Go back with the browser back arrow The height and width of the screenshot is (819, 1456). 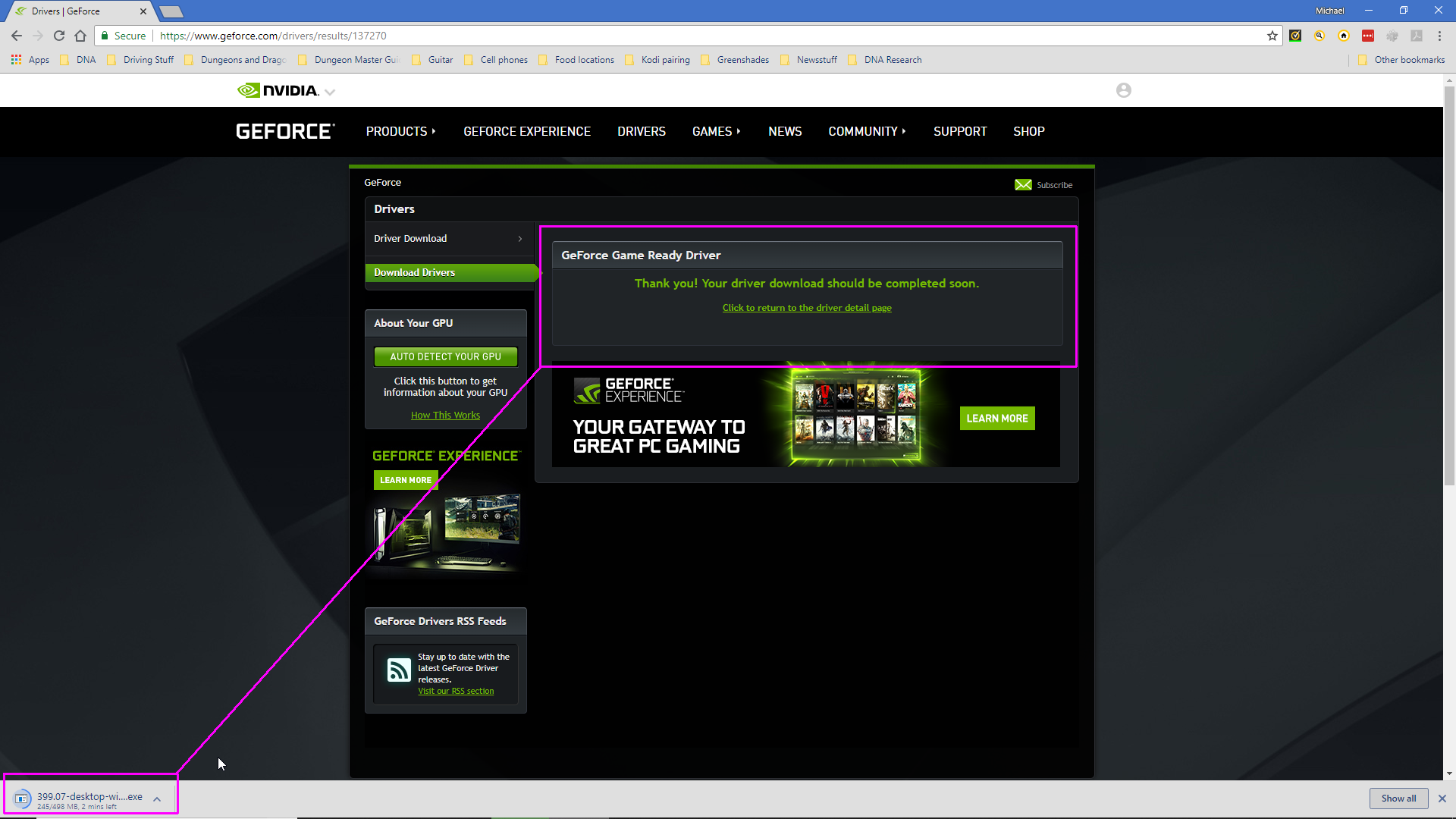point(17,36)
